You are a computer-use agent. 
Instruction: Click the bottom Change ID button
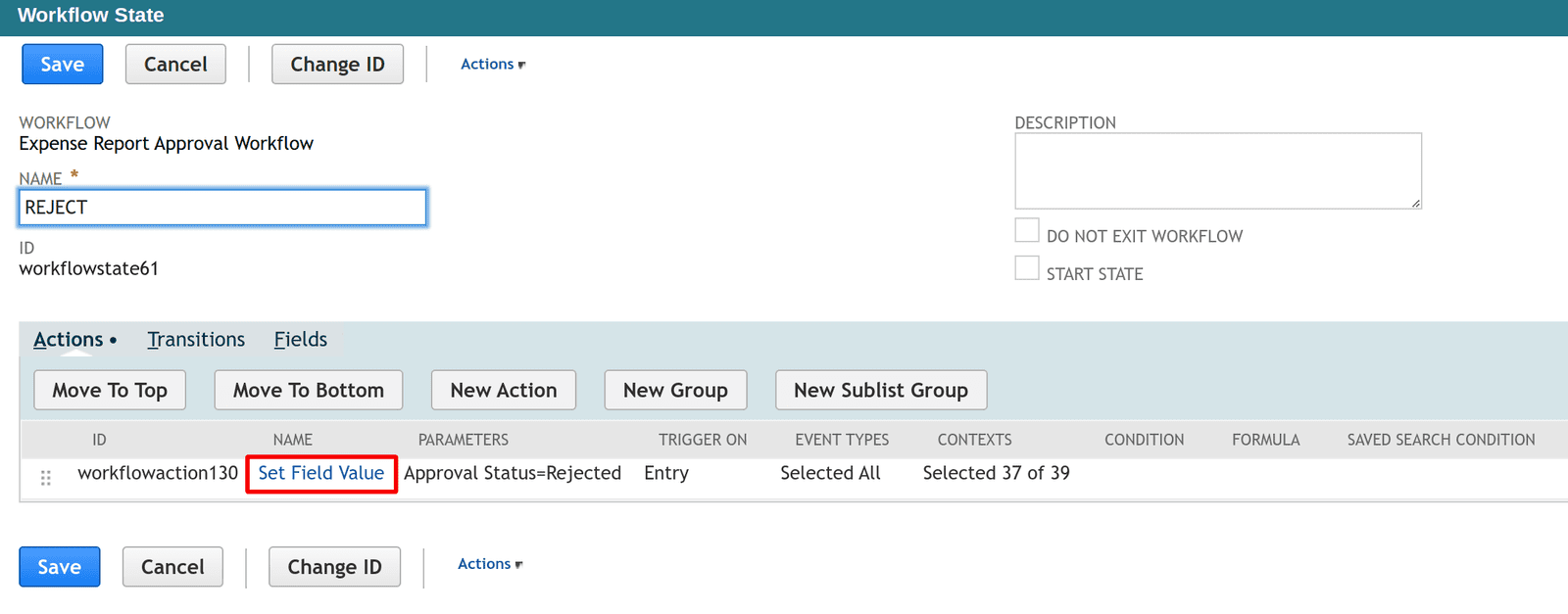[x=334, y=567]
